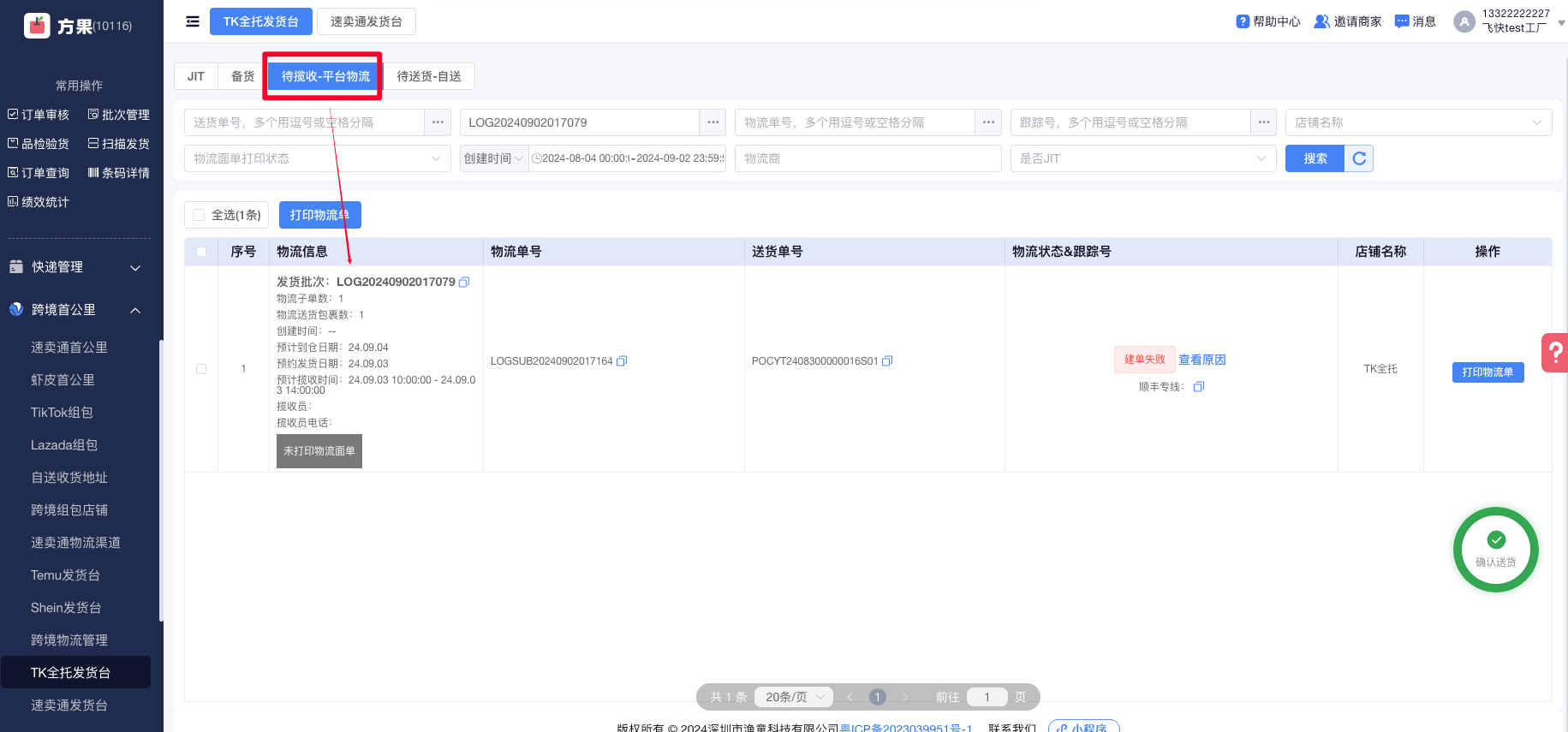The width and height of the screenshot is (1568, 732).
Task: Click the blue 搜索 search button
Action: coord(1315,158)
